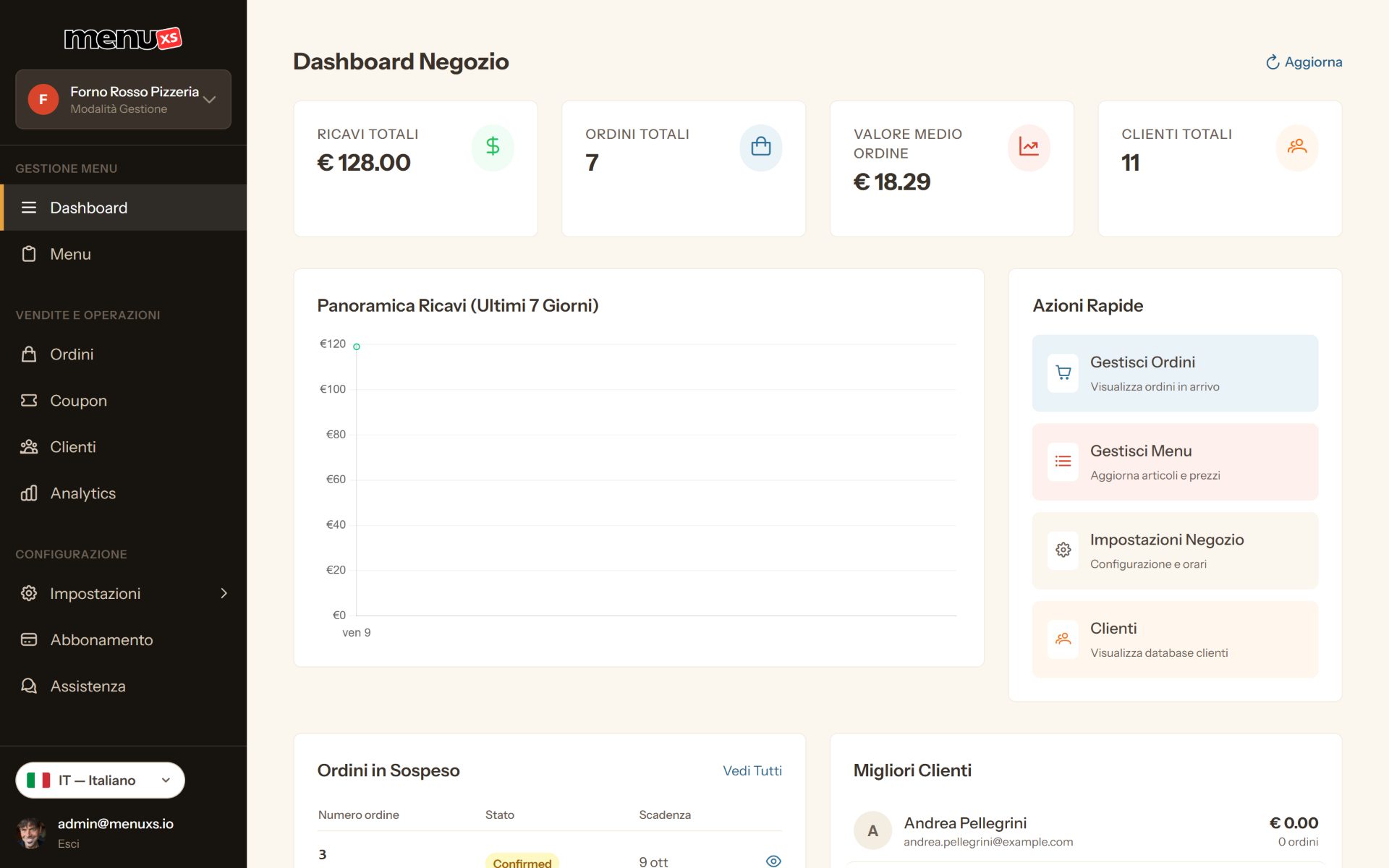Screen dimensions: 1389x868
Task: Click the ven 9 data point on chart
Action: pos(357,347)
